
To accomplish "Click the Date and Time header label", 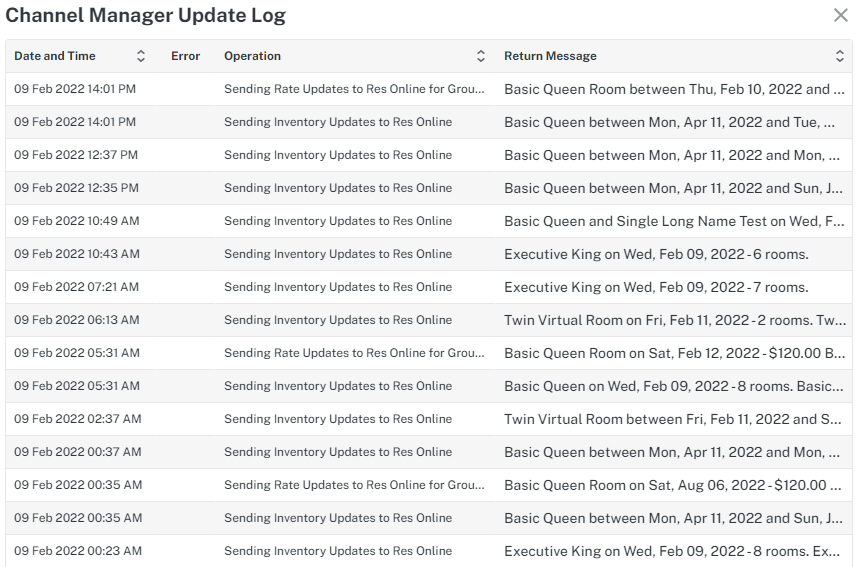I will (55, 56).
